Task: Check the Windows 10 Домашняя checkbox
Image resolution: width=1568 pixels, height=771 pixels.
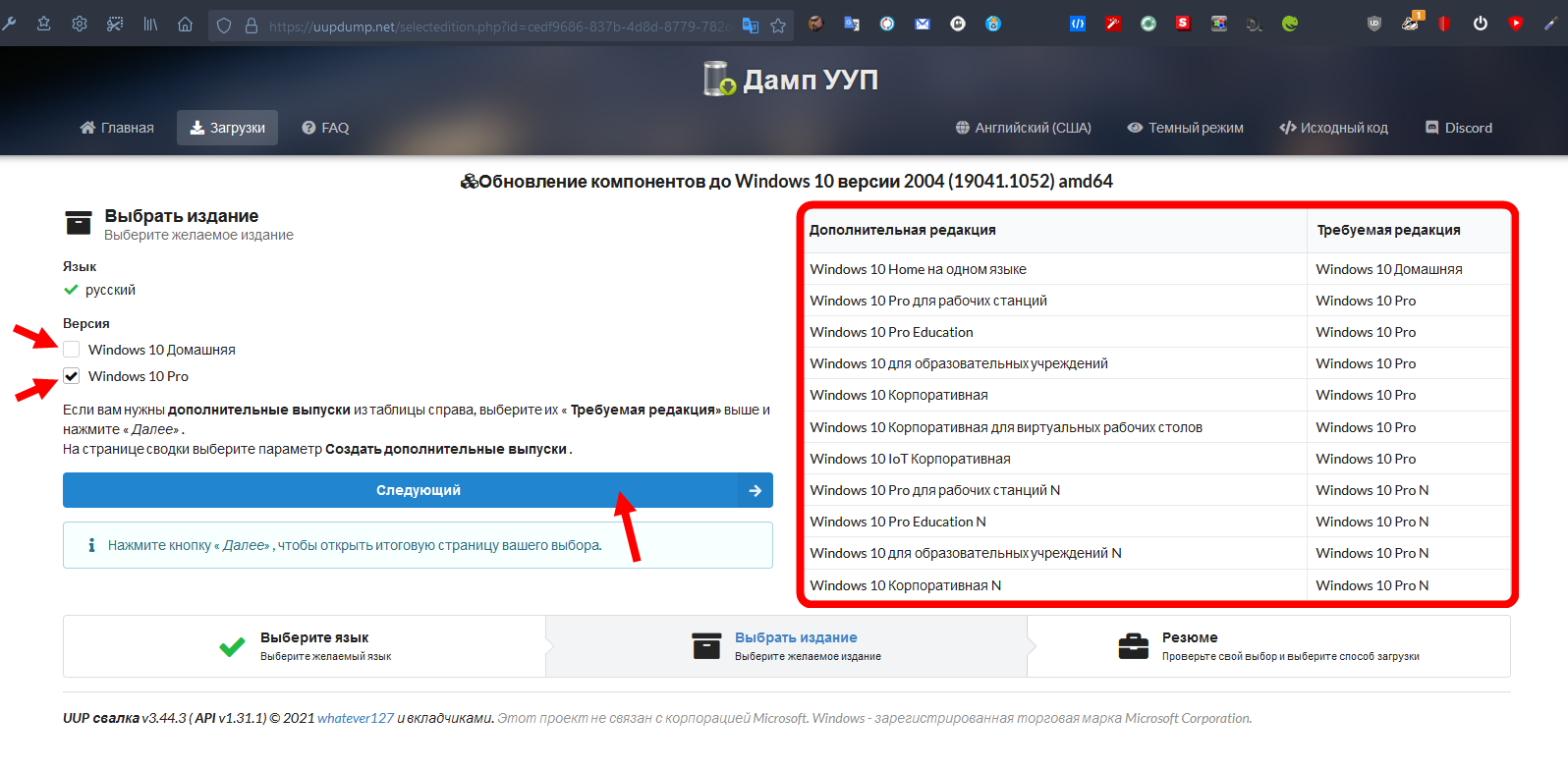Action: click(x=72, y=350)
